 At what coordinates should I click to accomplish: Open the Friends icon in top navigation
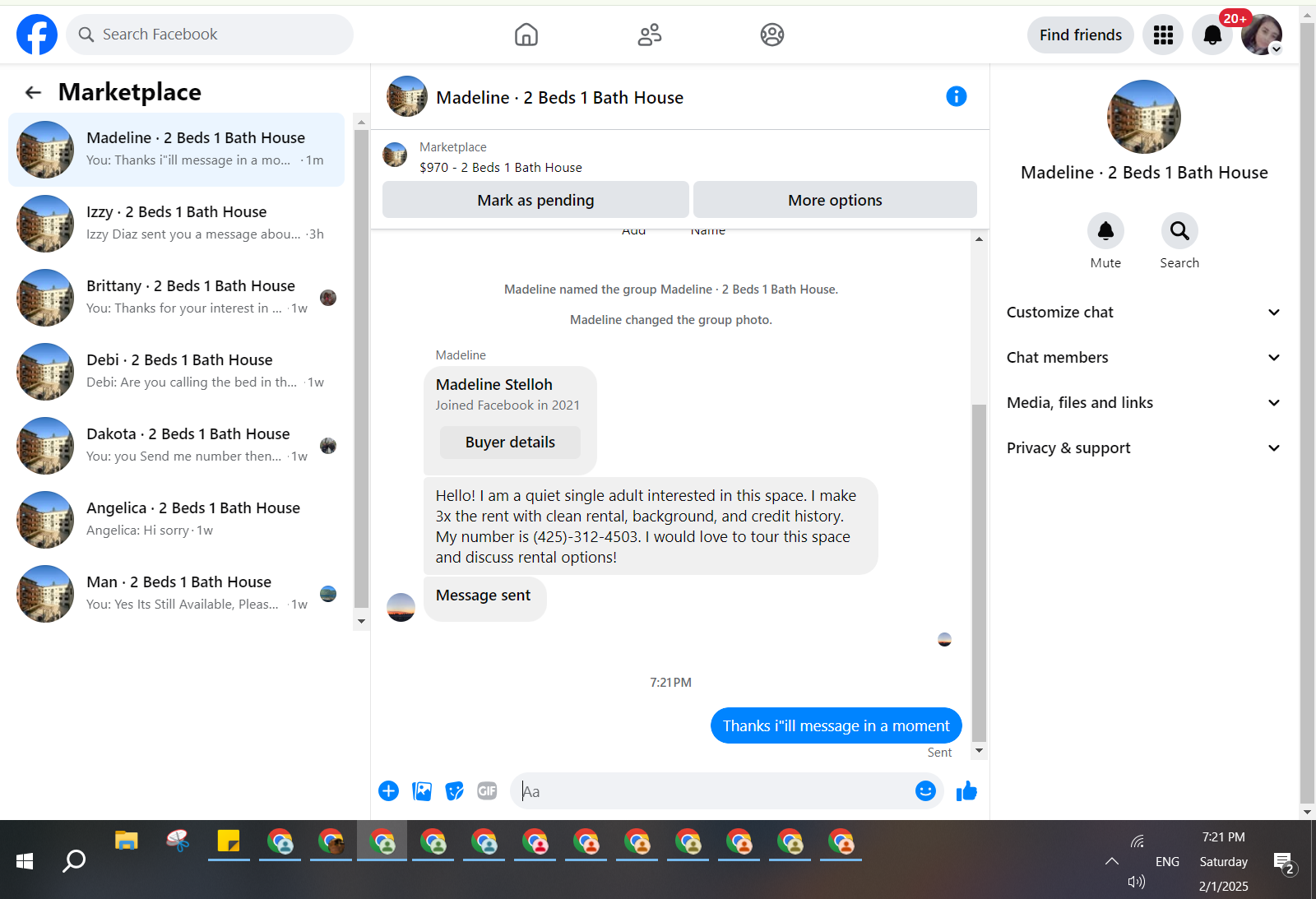650,35
